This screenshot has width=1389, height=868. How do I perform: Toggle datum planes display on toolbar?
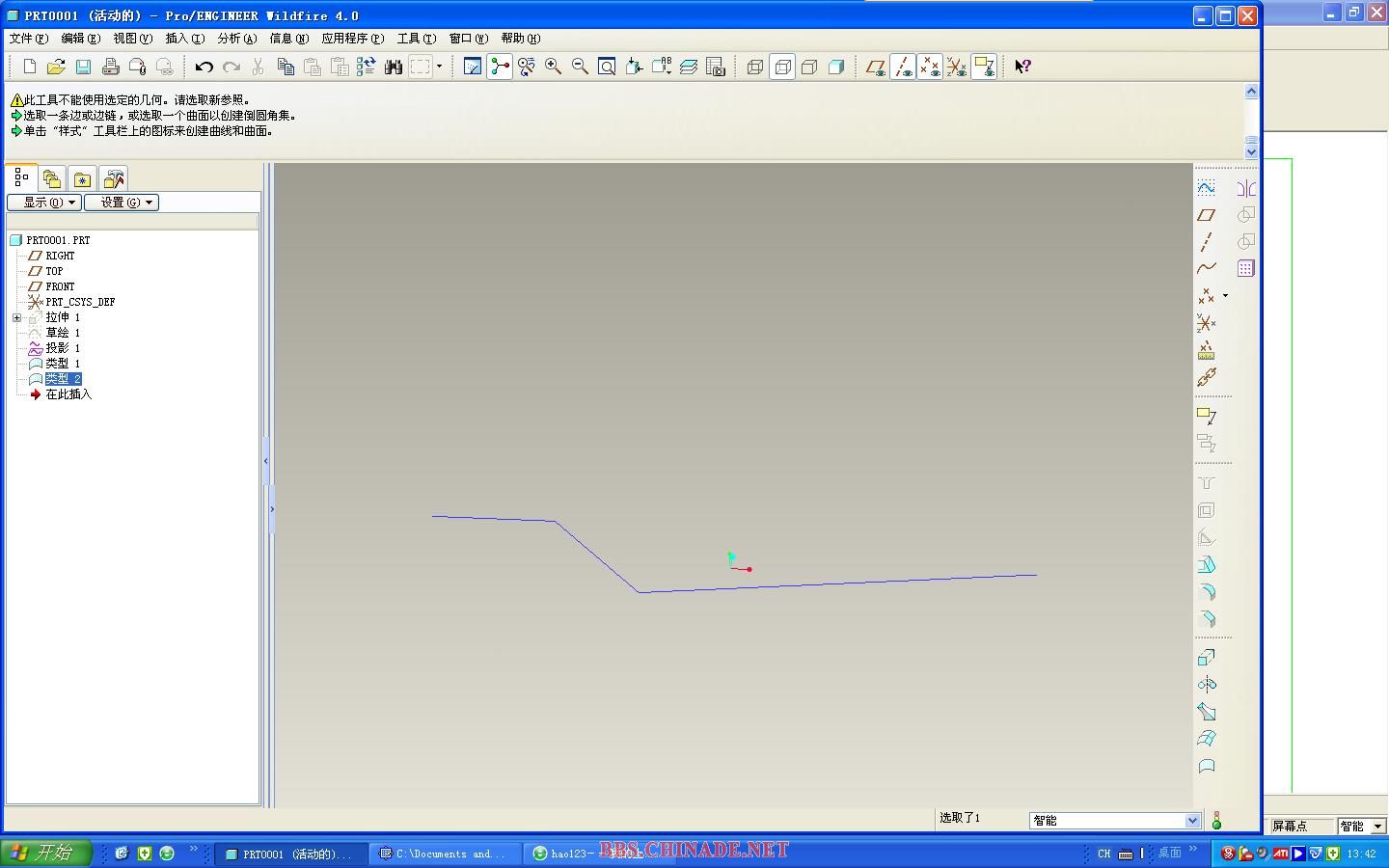(875, 67)
